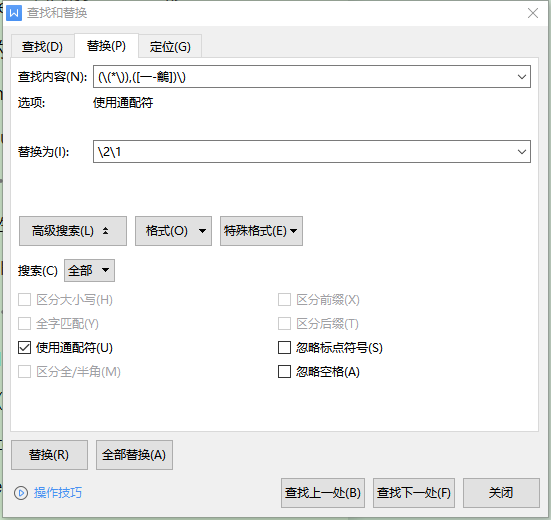Enable 忽略标点符号(S) checkbox
This screenshot has height=520, width=551.
(284, 348)
